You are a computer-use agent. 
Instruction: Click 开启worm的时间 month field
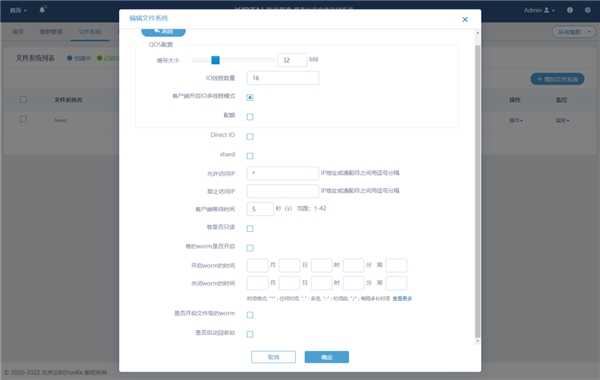click(258, 265)
